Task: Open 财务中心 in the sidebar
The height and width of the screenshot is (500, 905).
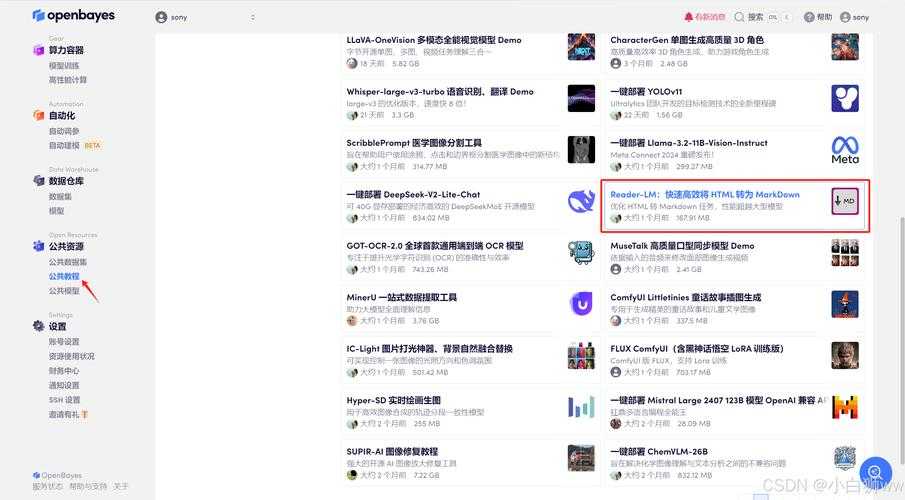Action: click(x=63, y=371)
